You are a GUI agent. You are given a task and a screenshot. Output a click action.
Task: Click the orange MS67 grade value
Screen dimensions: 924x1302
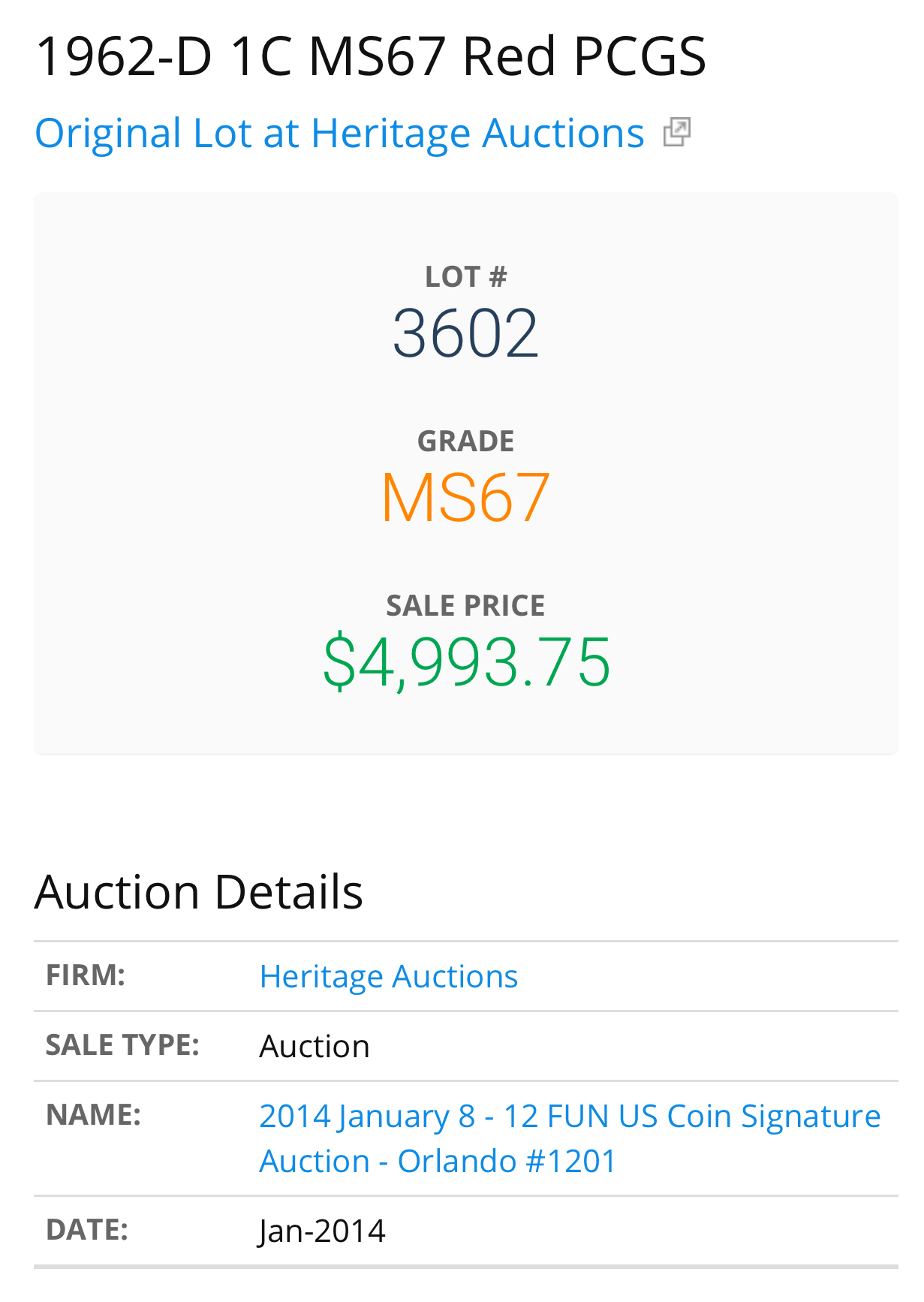pyautogui.click(x=465, y=497)
